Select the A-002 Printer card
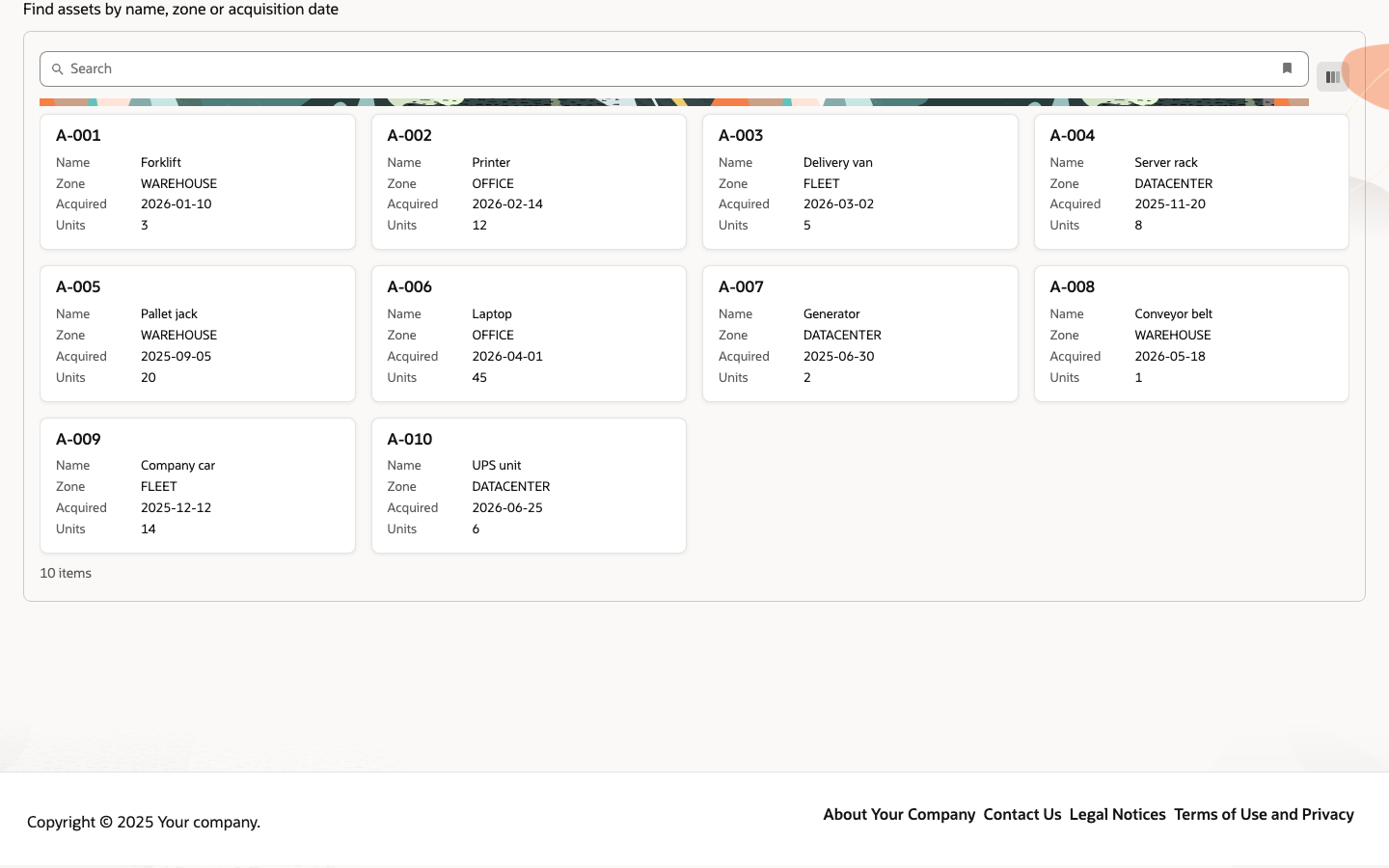 point(529,181)
